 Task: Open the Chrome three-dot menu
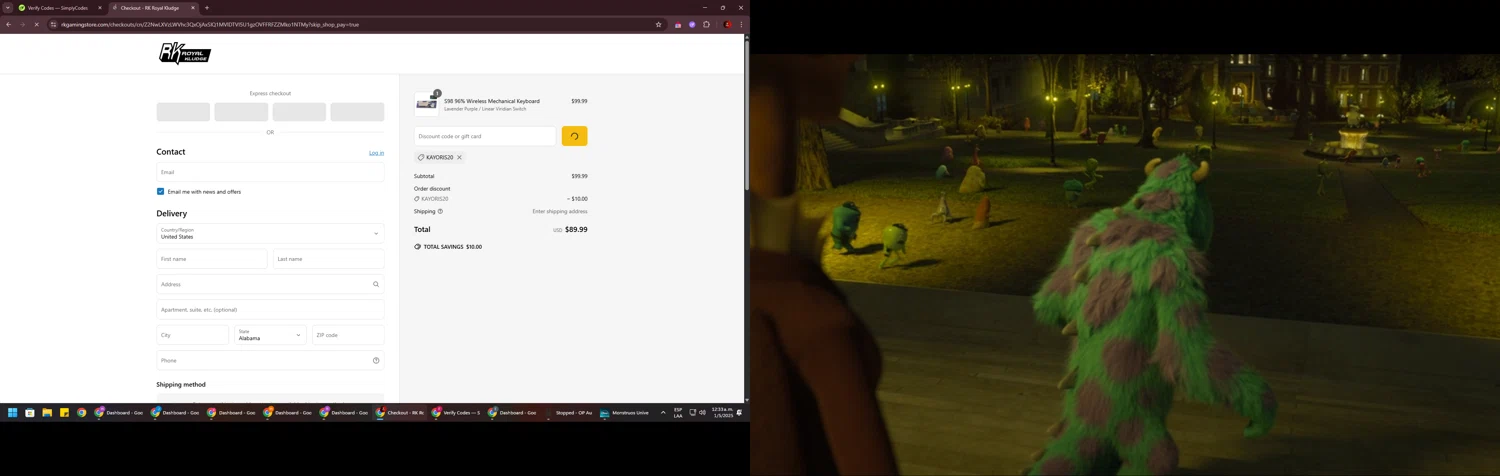pos(741,24)
